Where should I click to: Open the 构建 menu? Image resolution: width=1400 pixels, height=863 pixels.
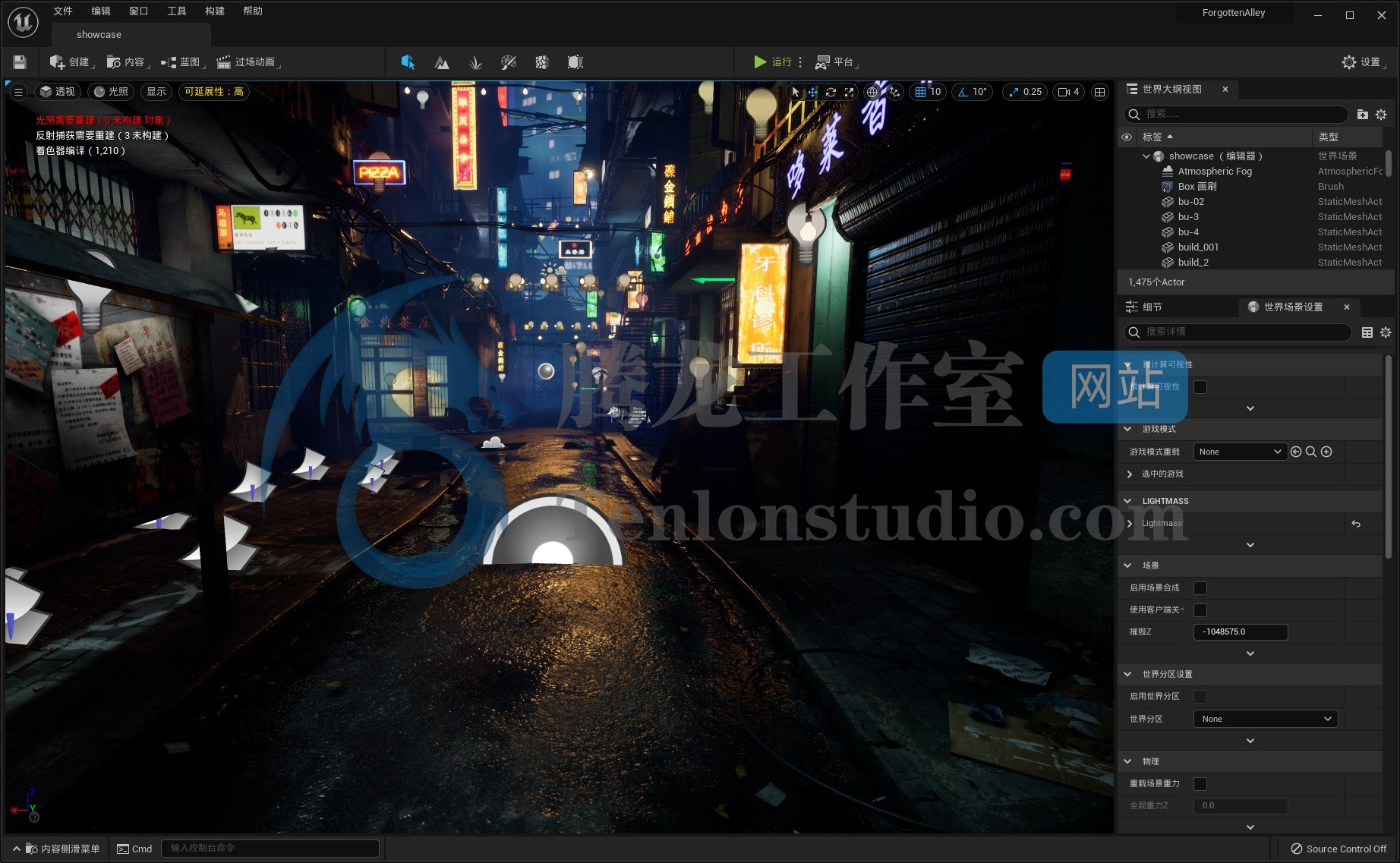215,11
